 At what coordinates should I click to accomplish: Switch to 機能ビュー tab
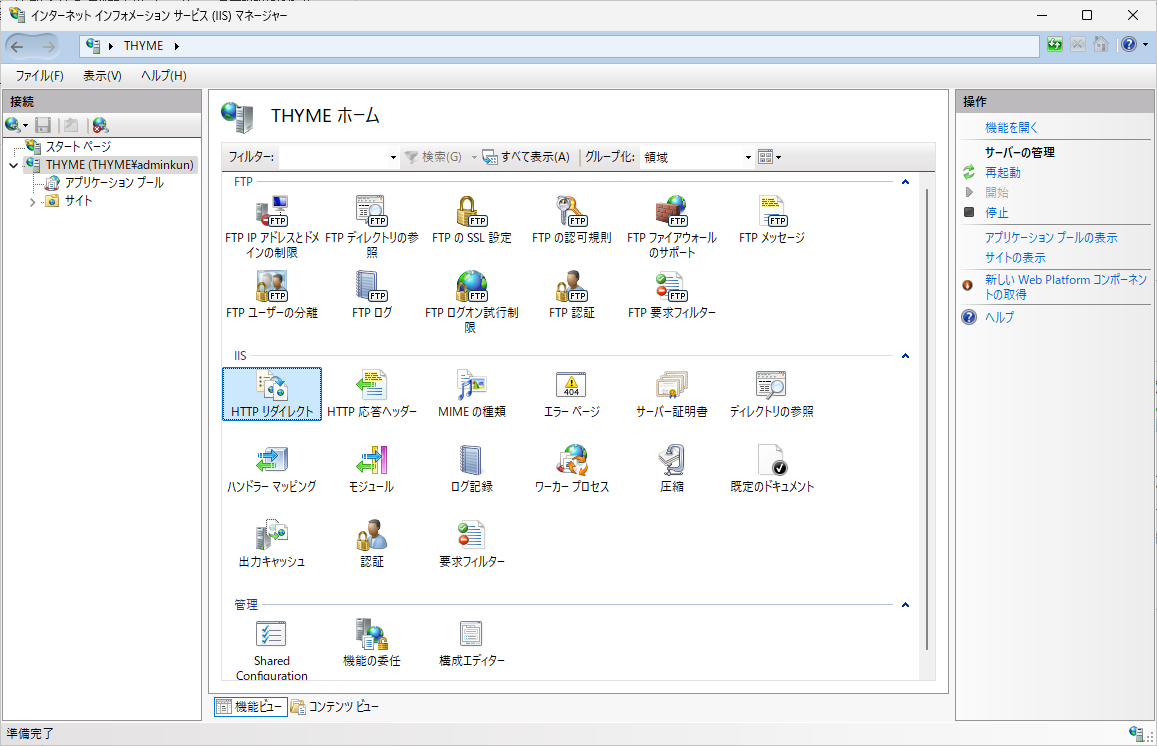click(x=250, y=707)
